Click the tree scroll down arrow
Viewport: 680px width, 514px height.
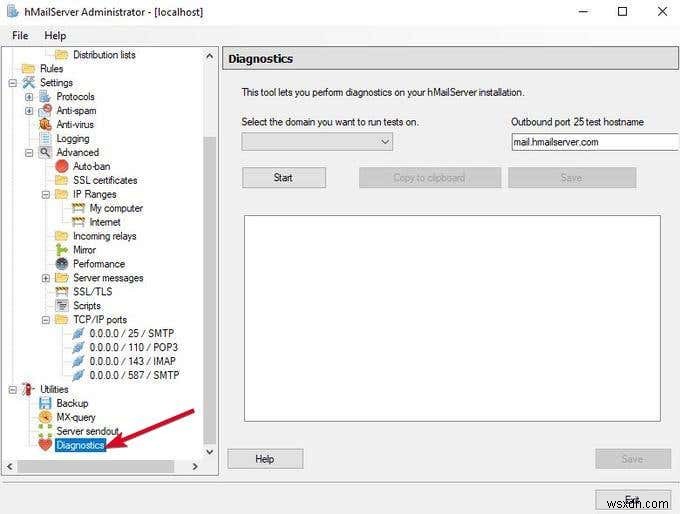209,452
